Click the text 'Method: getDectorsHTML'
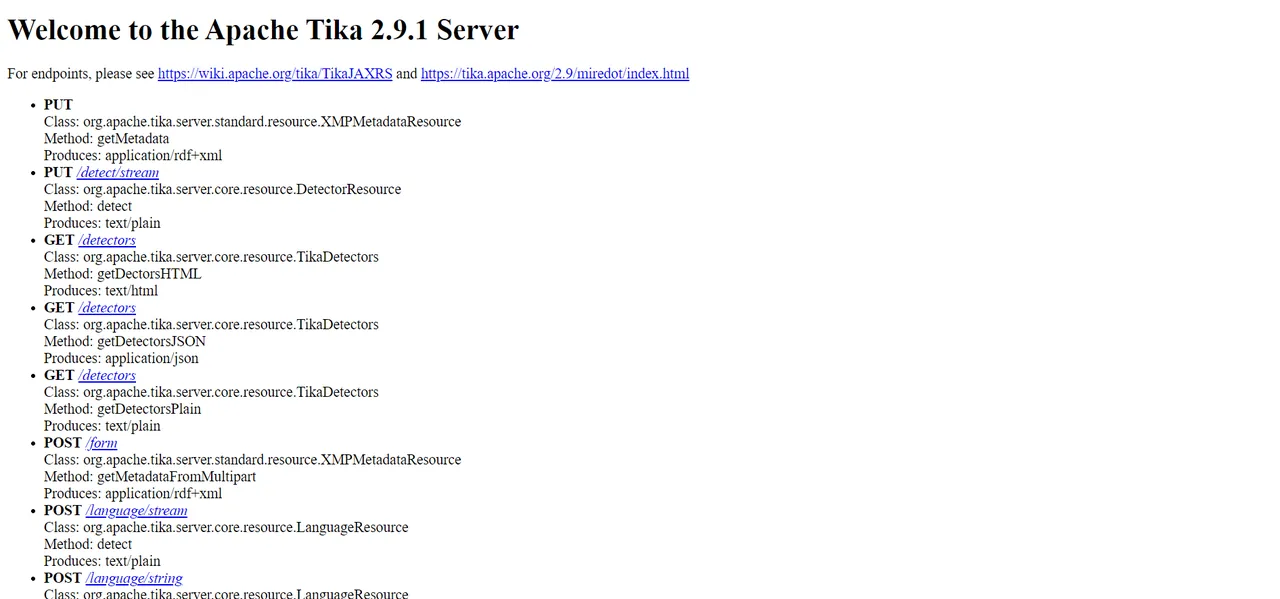Viewport: 1280px width, 599px height. (122, 274)
